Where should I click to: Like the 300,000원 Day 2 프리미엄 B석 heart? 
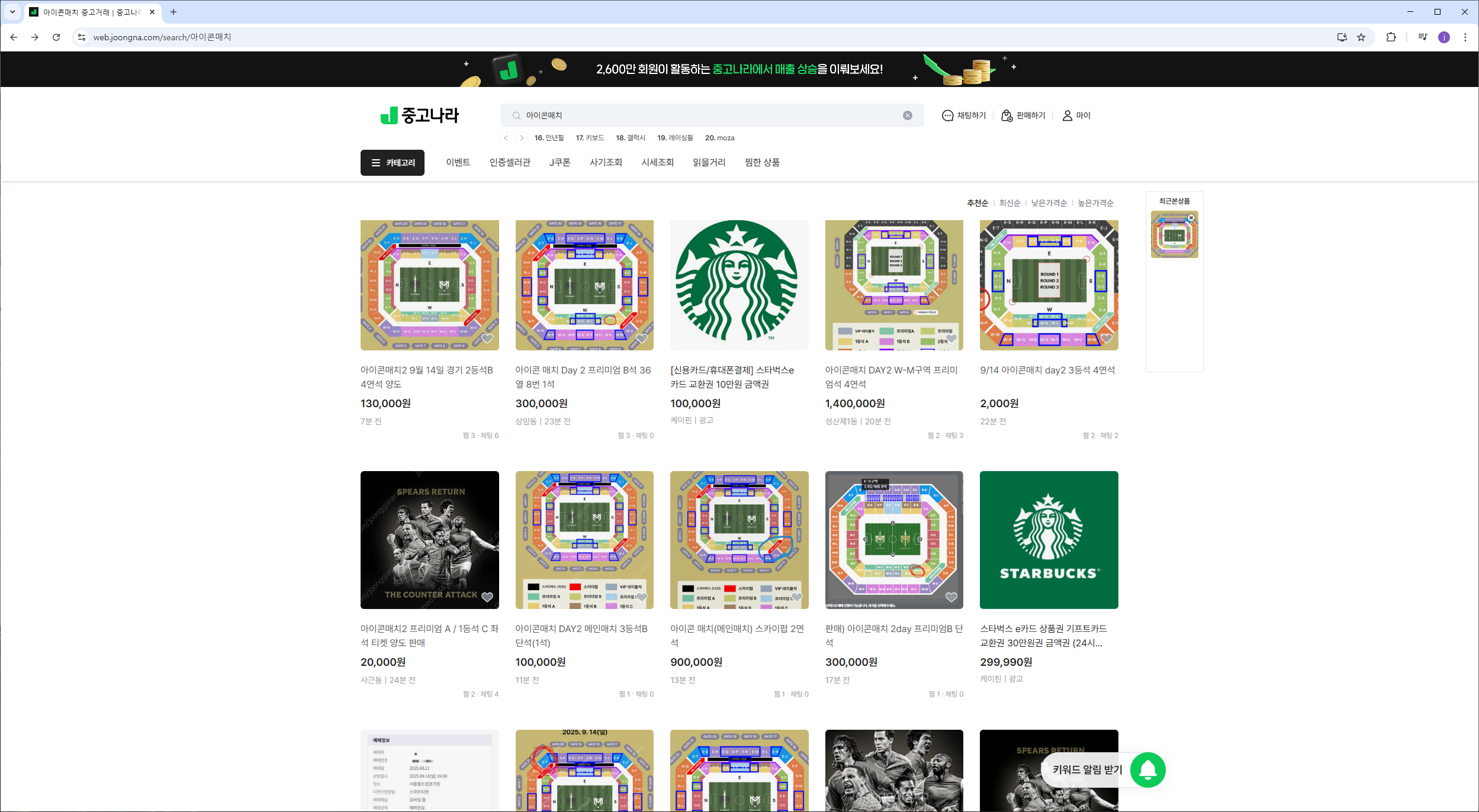tap(642, 339)
